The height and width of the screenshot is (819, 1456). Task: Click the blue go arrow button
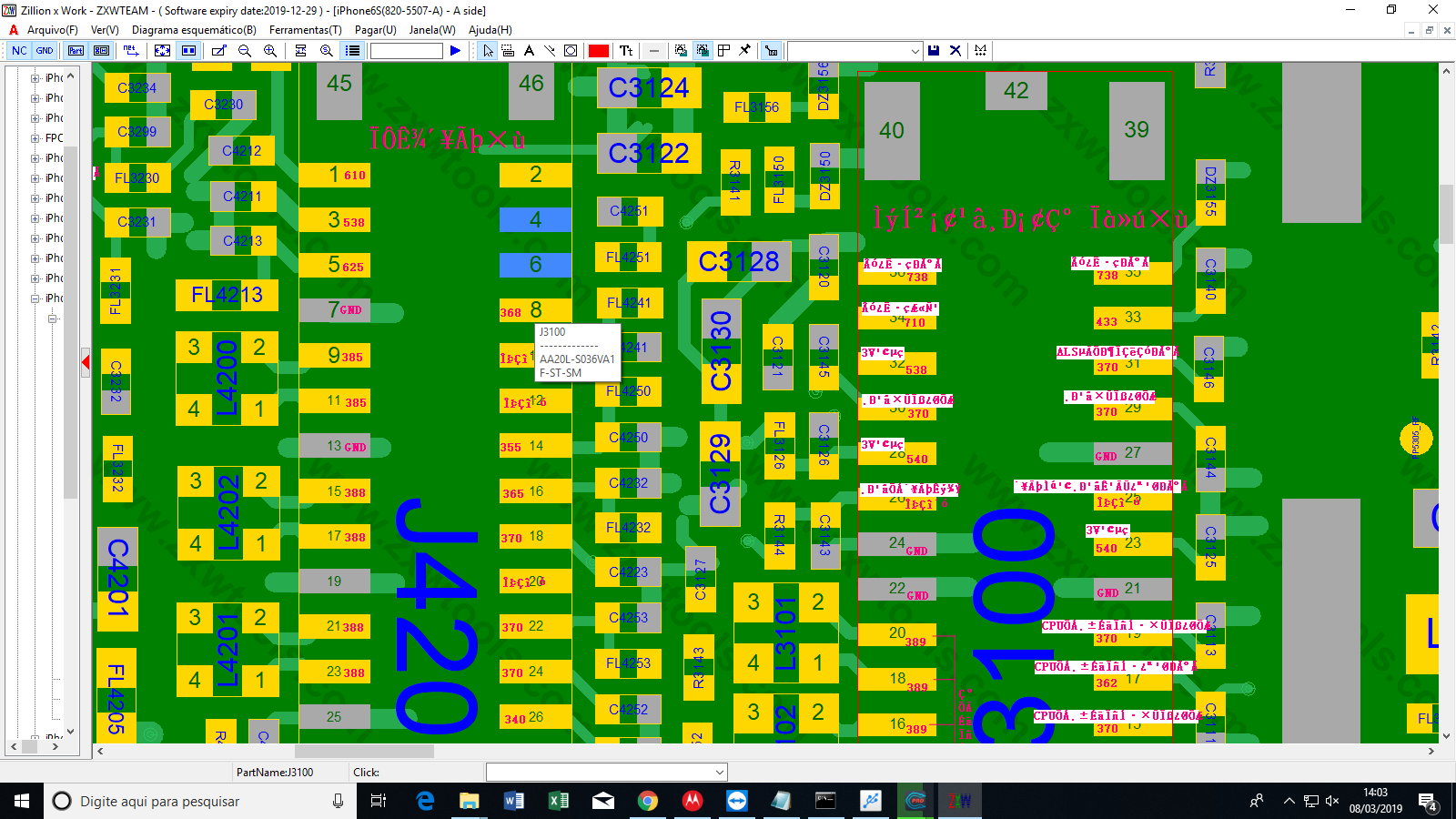(x=455, y=51)
